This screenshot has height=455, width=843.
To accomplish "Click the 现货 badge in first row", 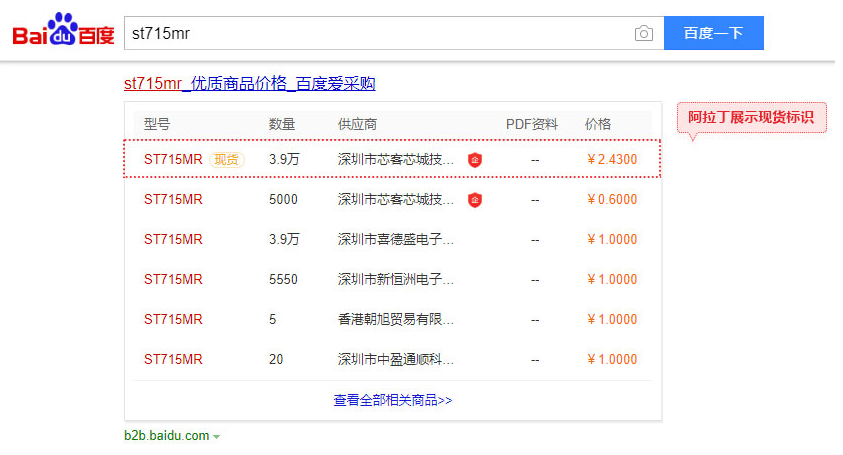I will pos(226,160).
